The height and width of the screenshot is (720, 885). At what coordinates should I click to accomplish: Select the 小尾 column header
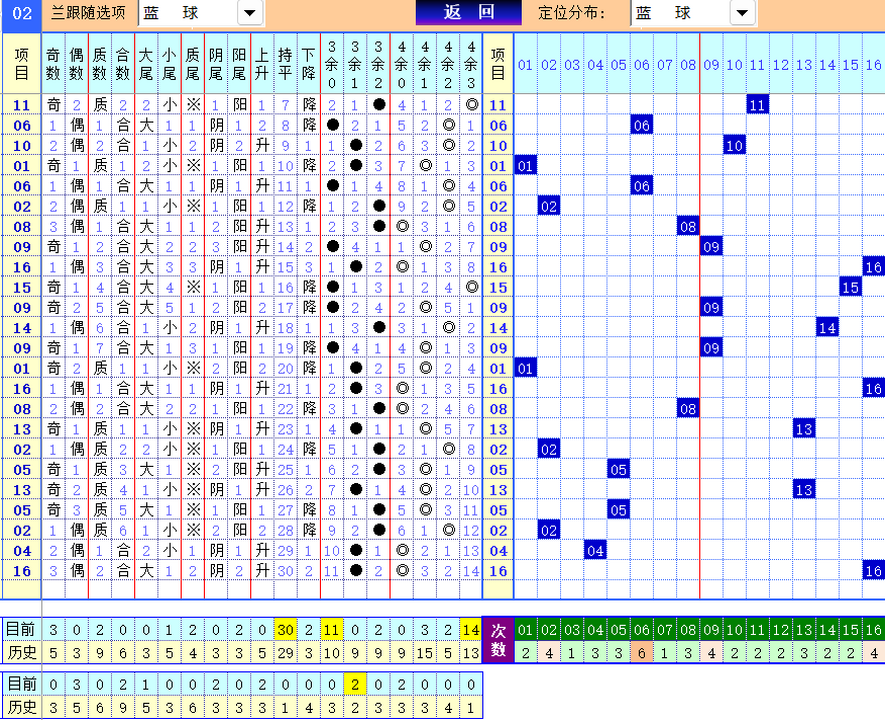pyautogui.click(x=169, y=63)
